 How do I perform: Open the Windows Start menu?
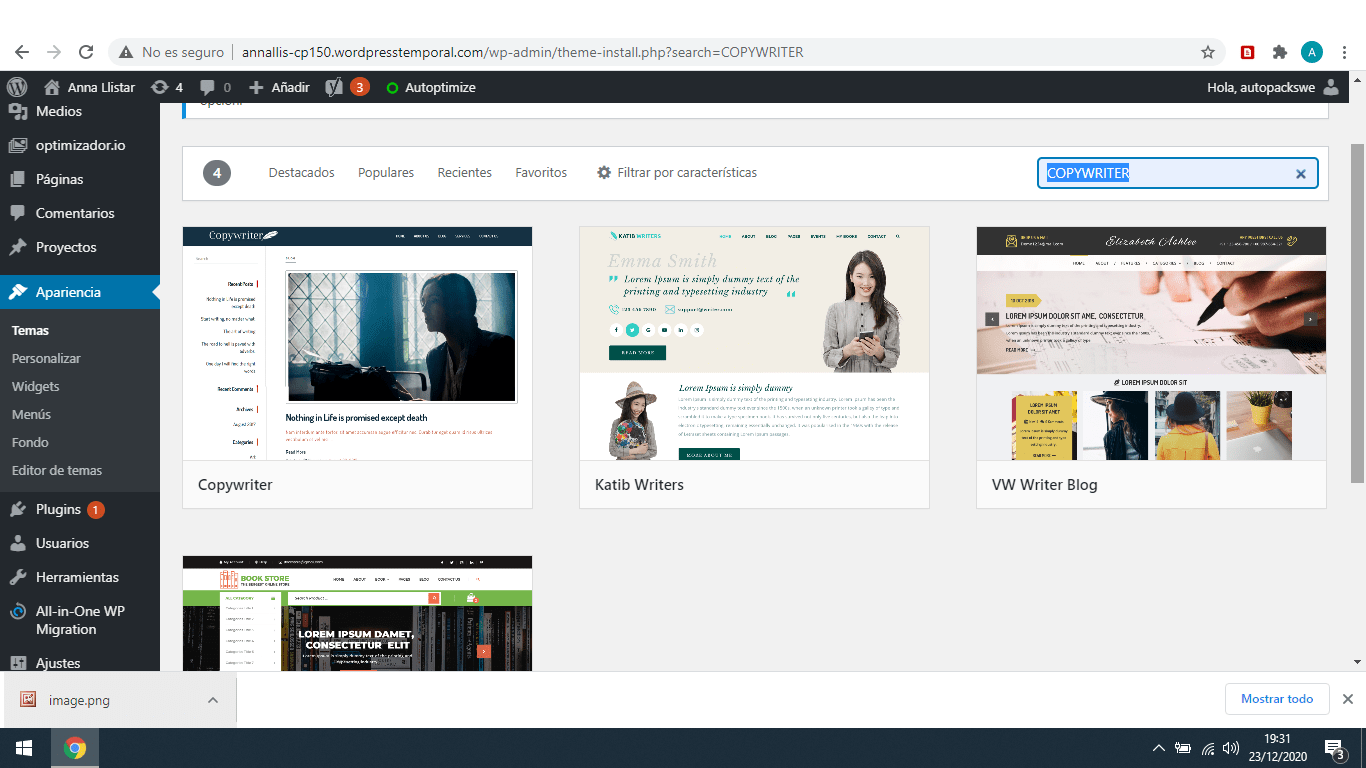coord(24,748)
